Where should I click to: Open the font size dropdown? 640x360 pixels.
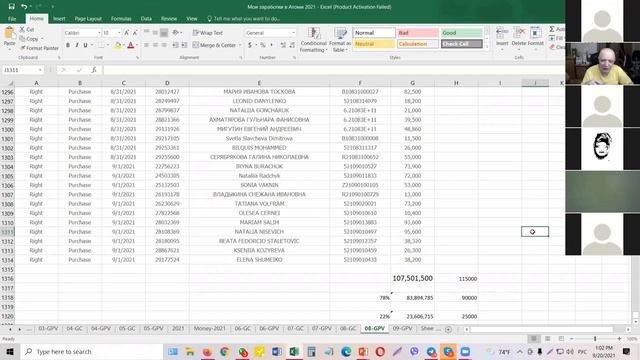pos(119,33)
